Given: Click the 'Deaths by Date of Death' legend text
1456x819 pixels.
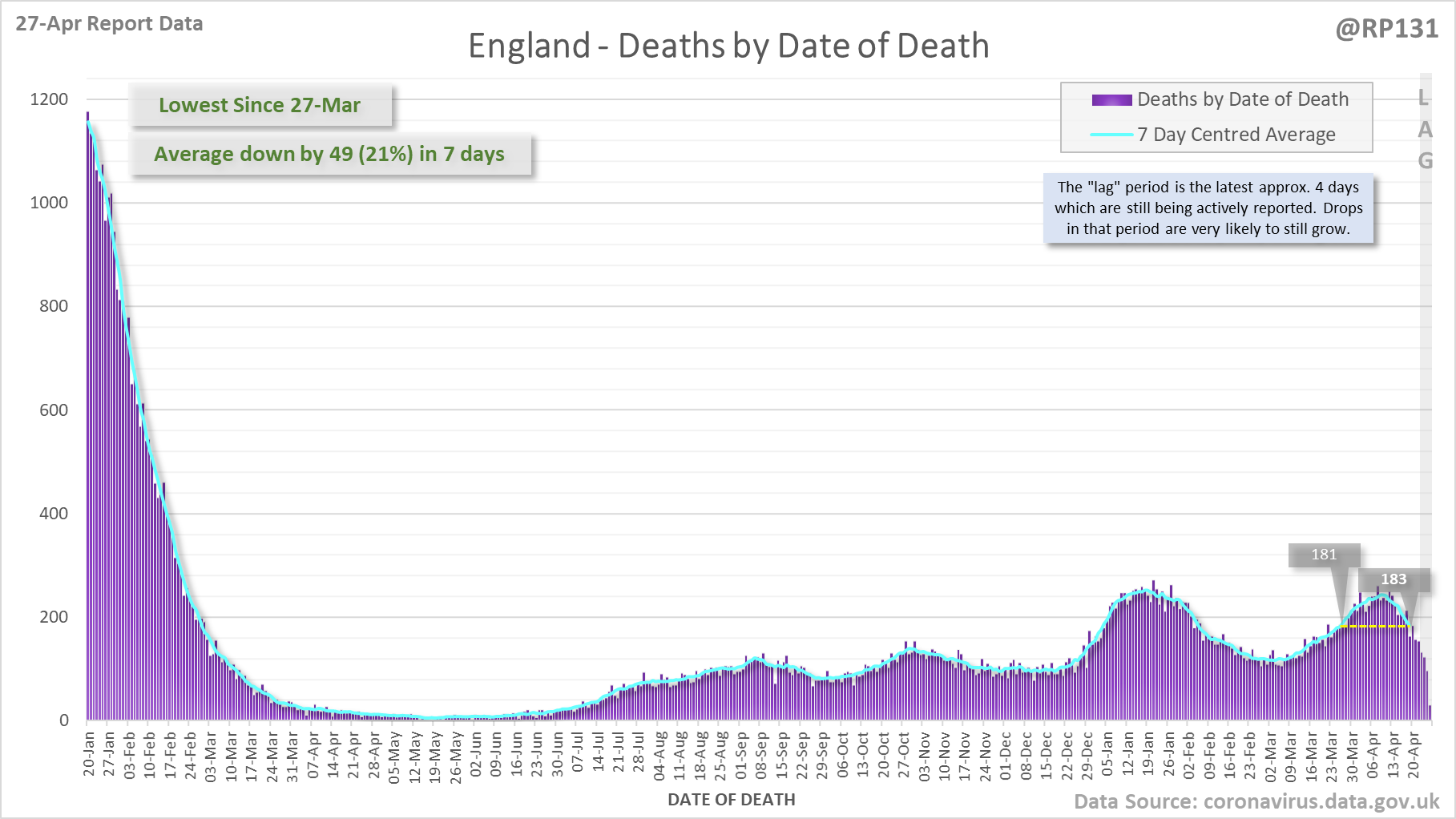Looking at the screenshot, I should pyautogui.click(x=1242, y=99).
